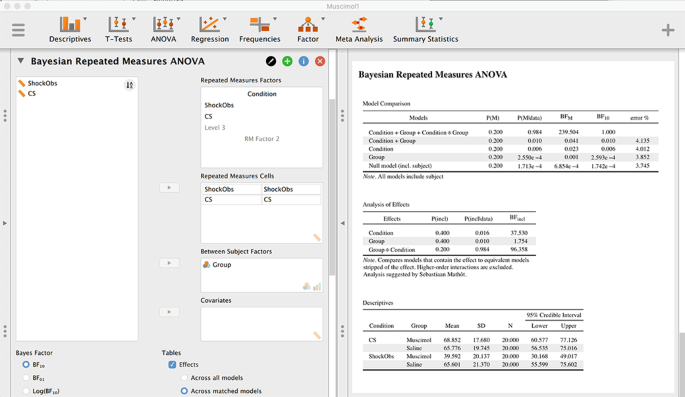This screenshot has width=685, height=397.
Task: Click the RM Factor 2 placeholder
Action: (x=262, y=139)
